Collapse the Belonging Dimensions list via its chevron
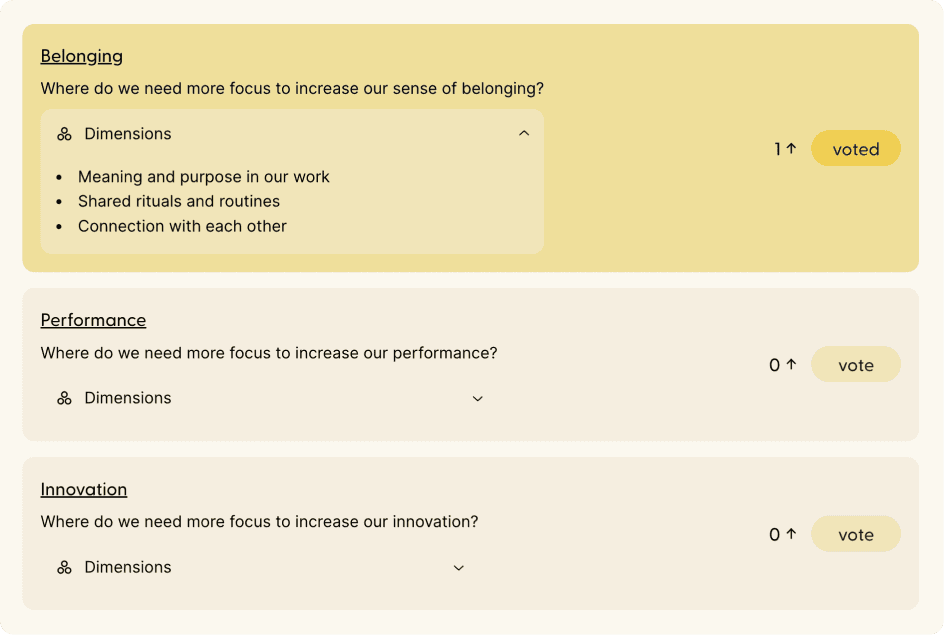 point(524,133)
